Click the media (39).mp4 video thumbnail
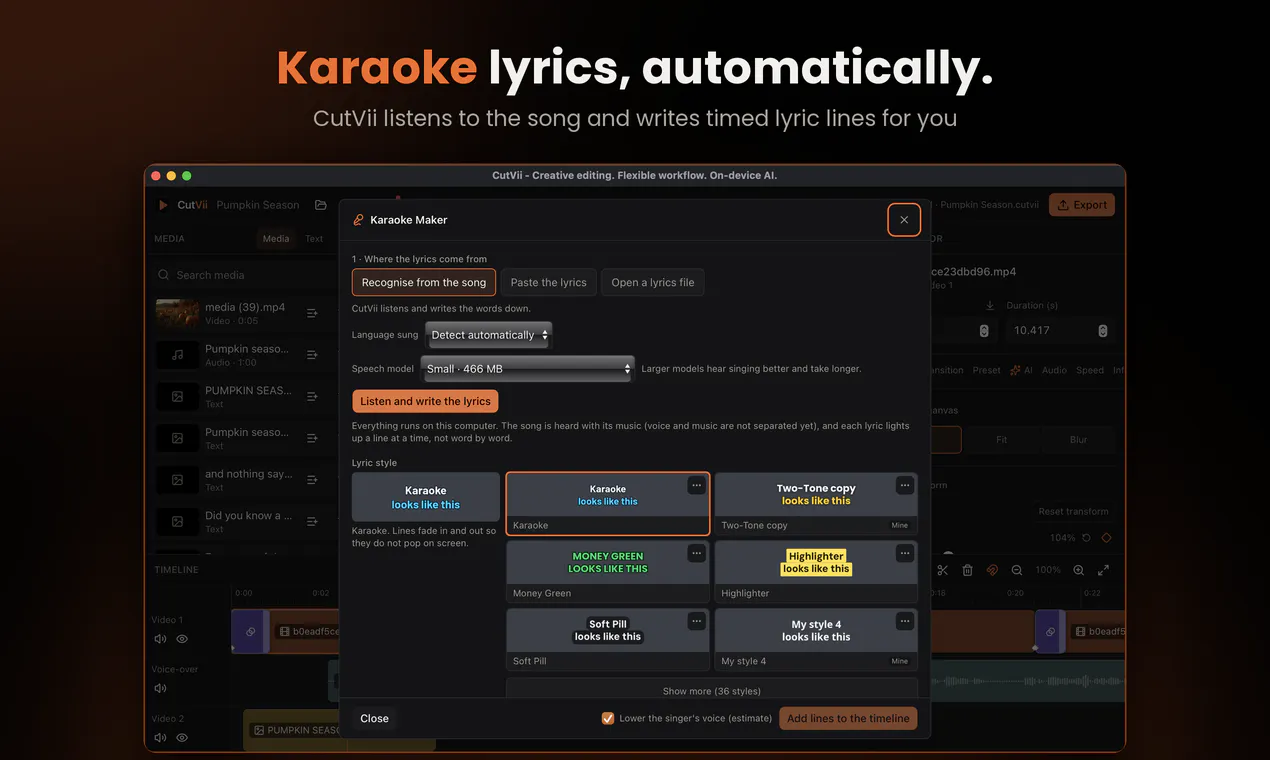1270x760 pixels. point(177,313)
